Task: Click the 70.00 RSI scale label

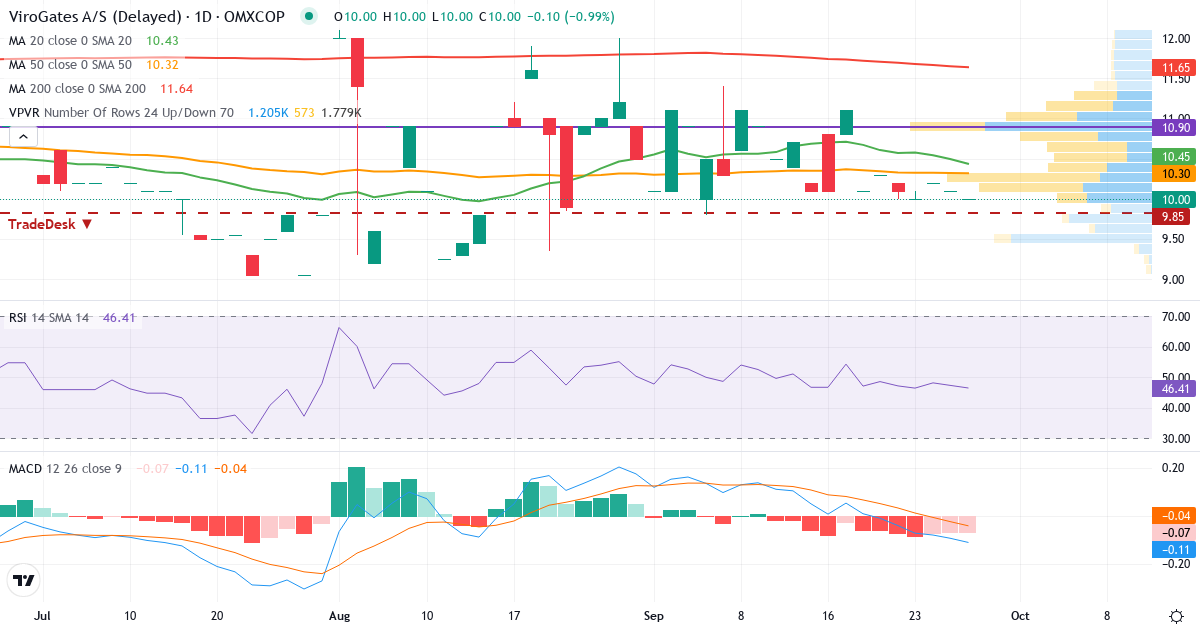Action: (1175, 317)
